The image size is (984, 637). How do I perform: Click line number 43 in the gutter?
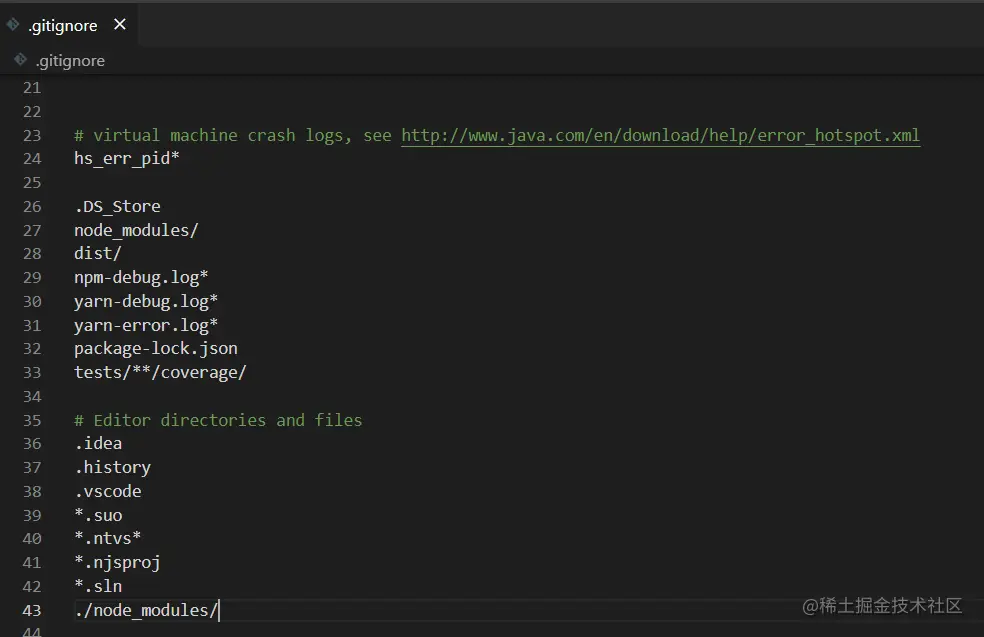click(x=32, y=611)
